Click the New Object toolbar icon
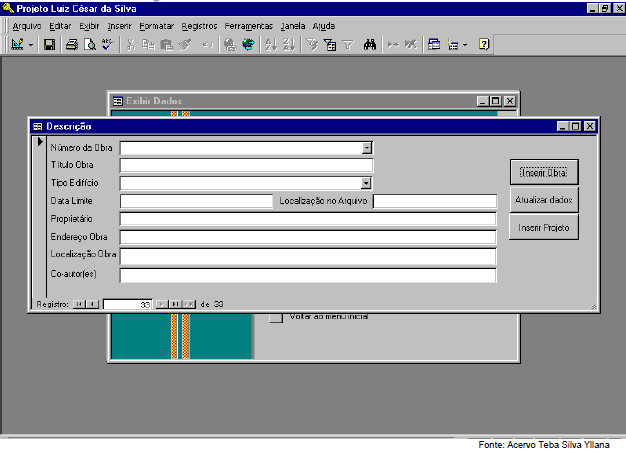Screen dimensions: 626x452 [452, 44]
